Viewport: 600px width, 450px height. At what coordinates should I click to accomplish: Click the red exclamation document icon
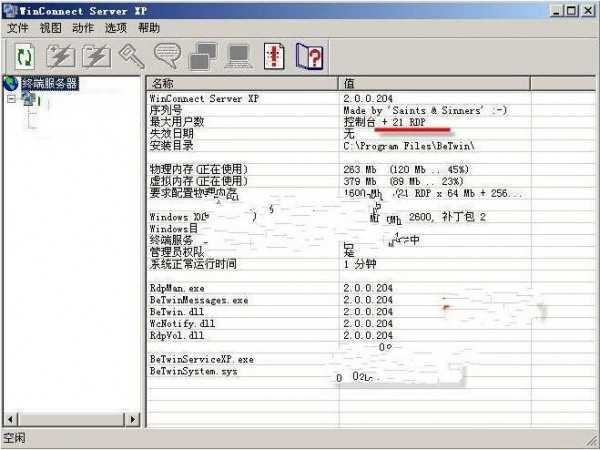tap(274, 56)
